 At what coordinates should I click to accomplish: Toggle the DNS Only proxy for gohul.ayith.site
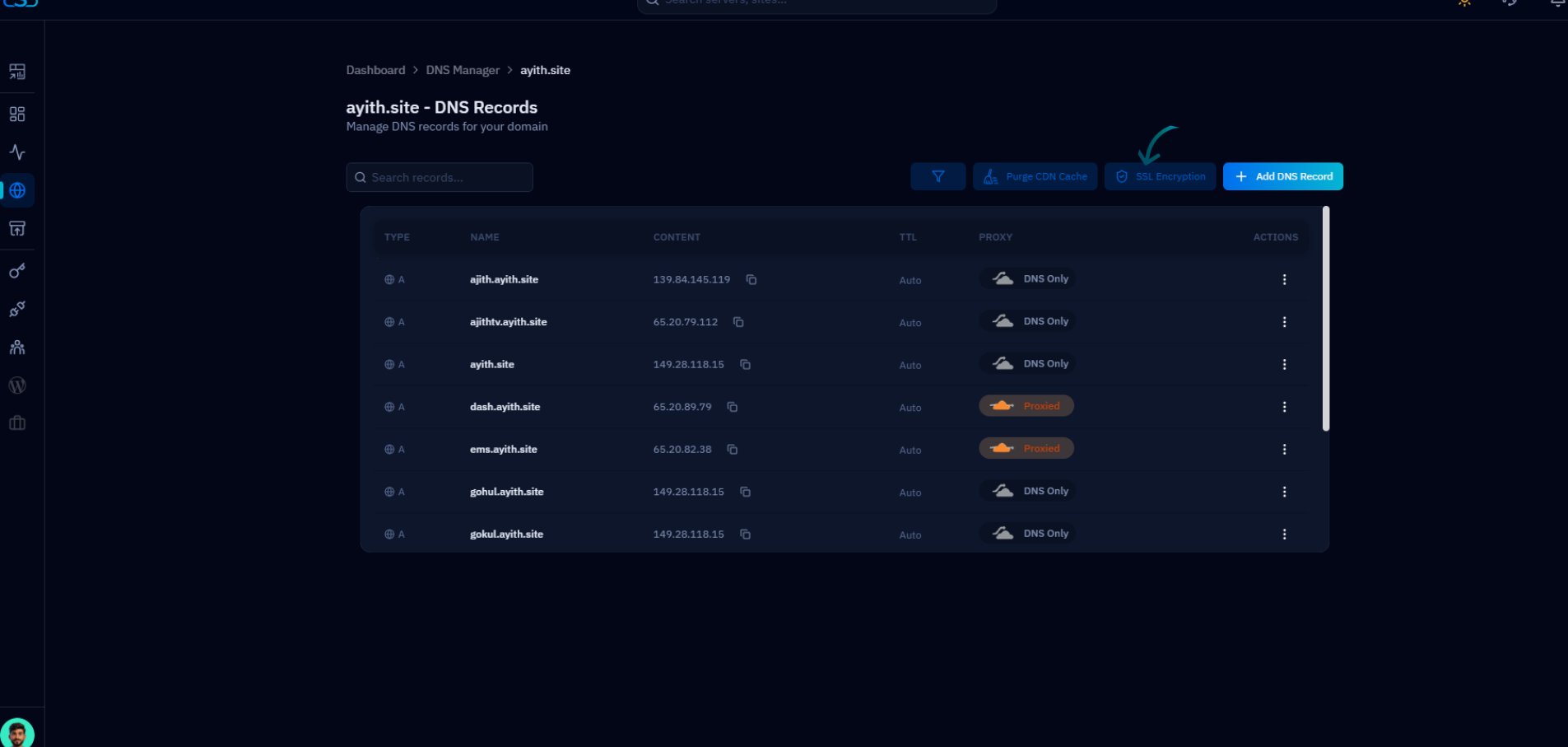[x=1027, y=491]
